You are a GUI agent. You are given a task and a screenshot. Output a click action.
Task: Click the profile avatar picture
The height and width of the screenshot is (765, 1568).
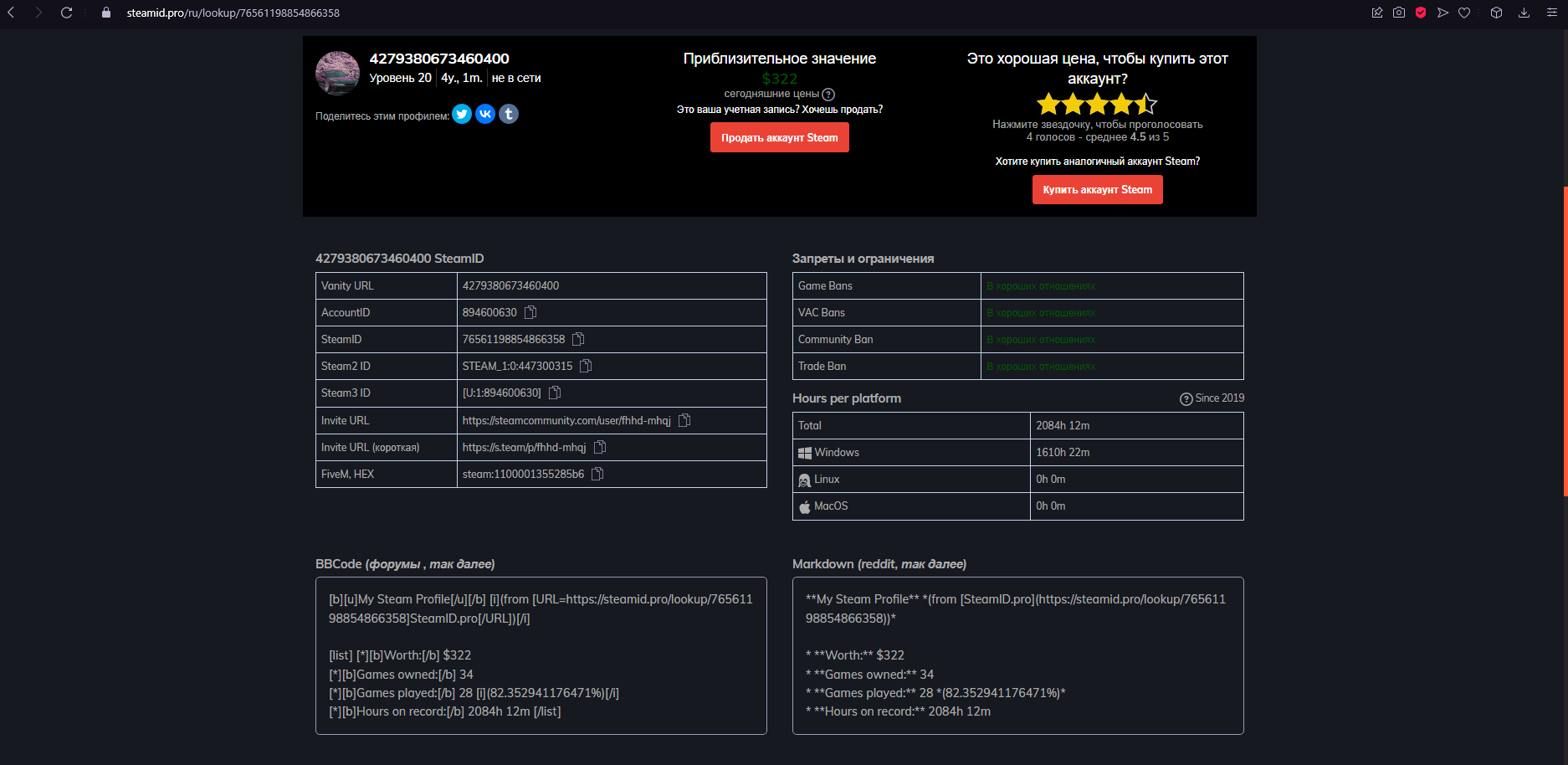(337, 73)
